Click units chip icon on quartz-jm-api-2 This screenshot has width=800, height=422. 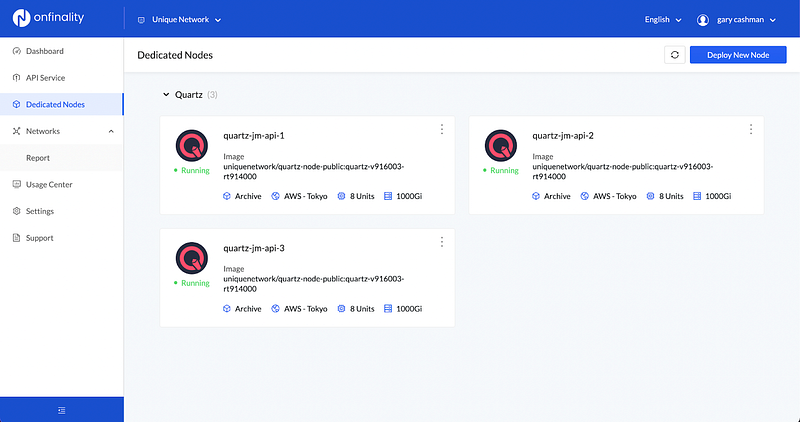[651, 196]
